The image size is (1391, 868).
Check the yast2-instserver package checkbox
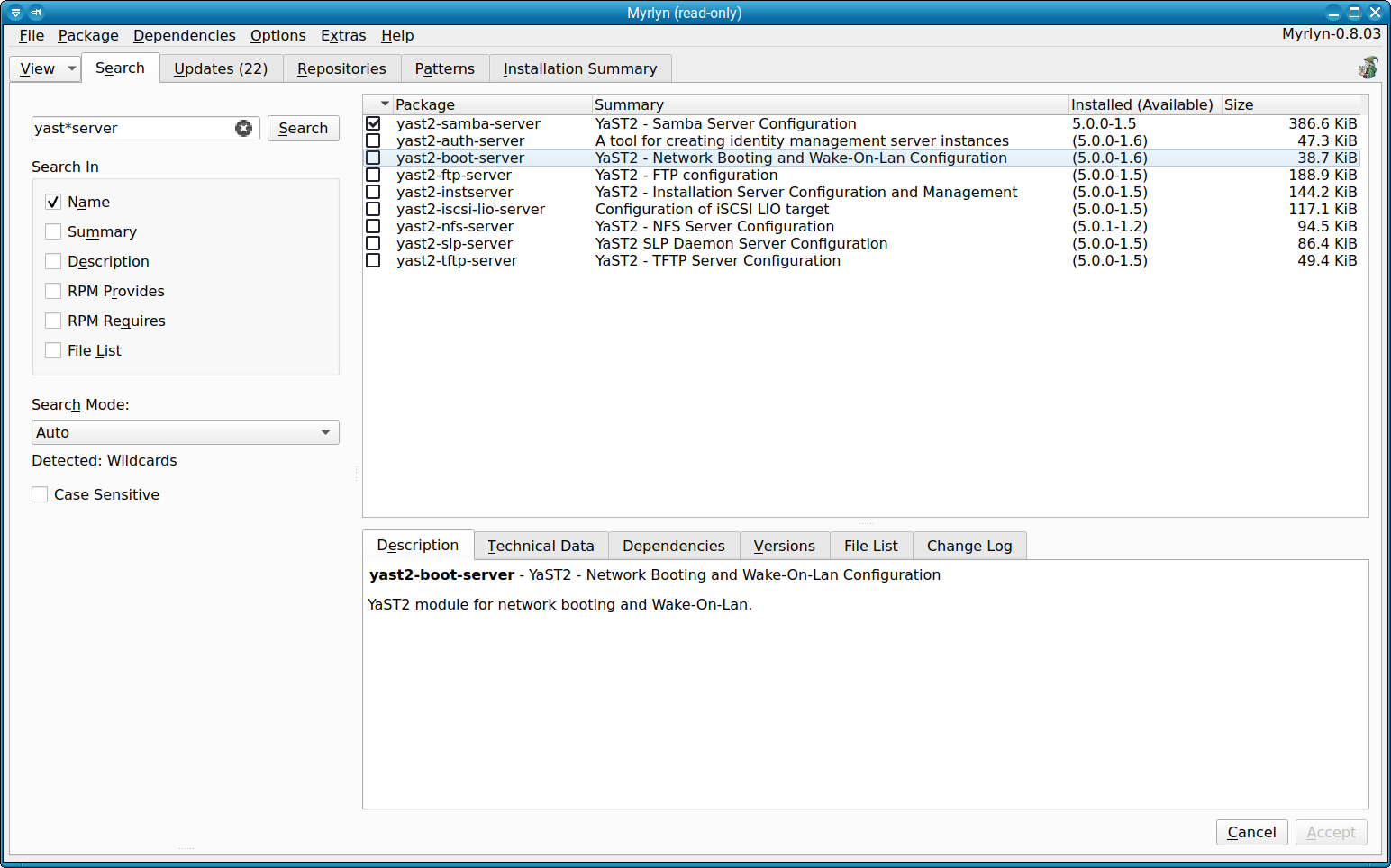(373, 192)
